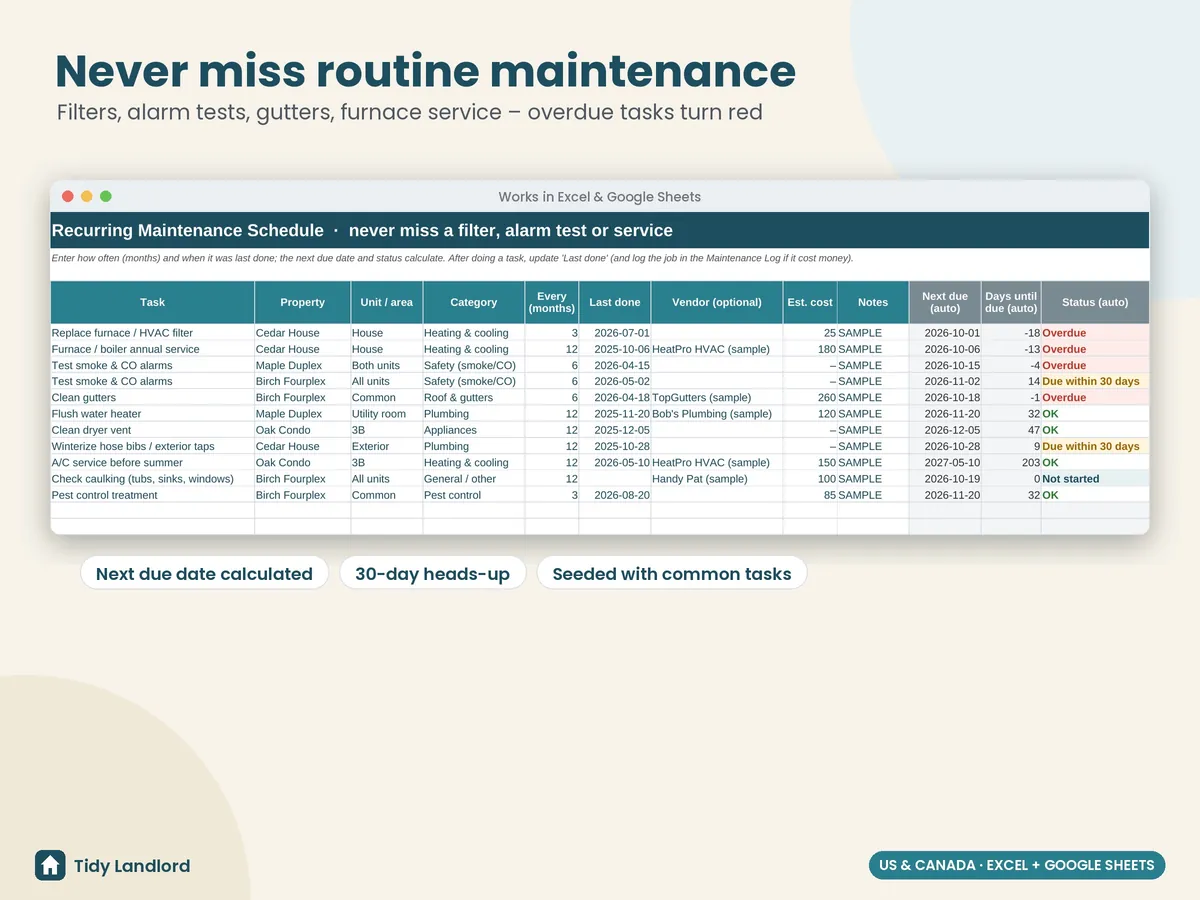Click the 'Days until due (auto)' column header
The width and height of the screenshot is (1200, 900).
1011,302
